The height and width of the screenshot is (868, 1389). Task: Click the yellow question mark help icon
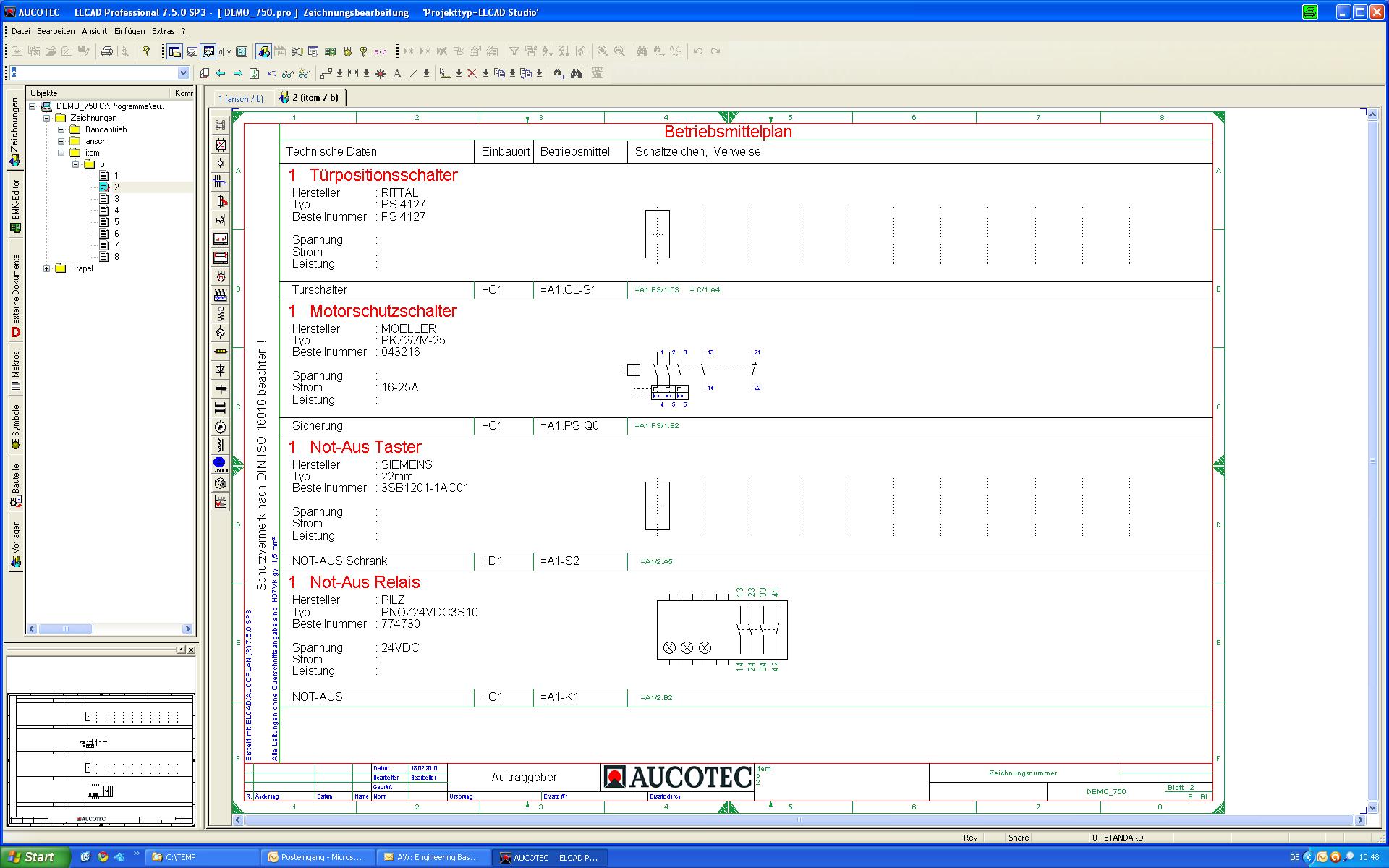tap(146, 51)
